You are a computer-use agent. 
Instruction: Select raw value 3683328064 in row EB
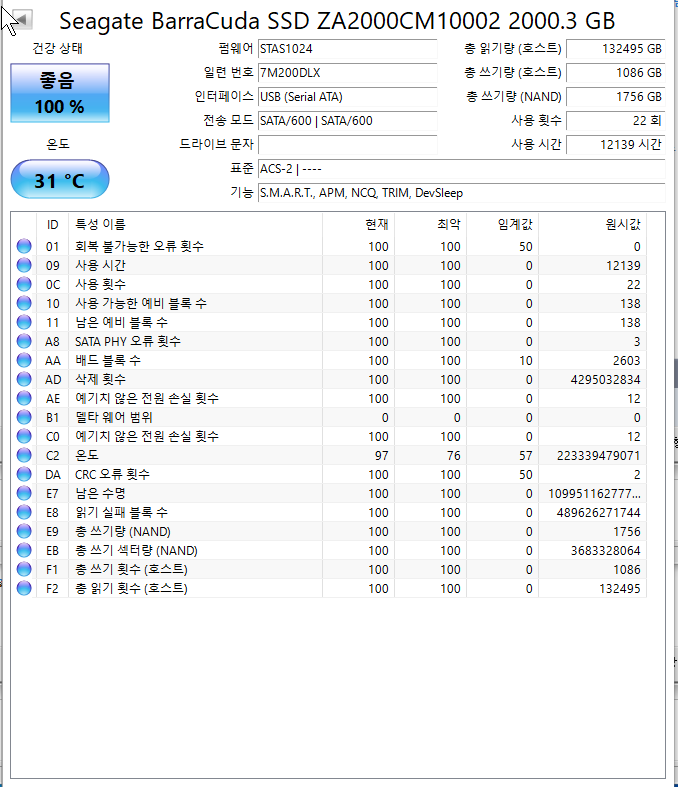pos(605,551)
